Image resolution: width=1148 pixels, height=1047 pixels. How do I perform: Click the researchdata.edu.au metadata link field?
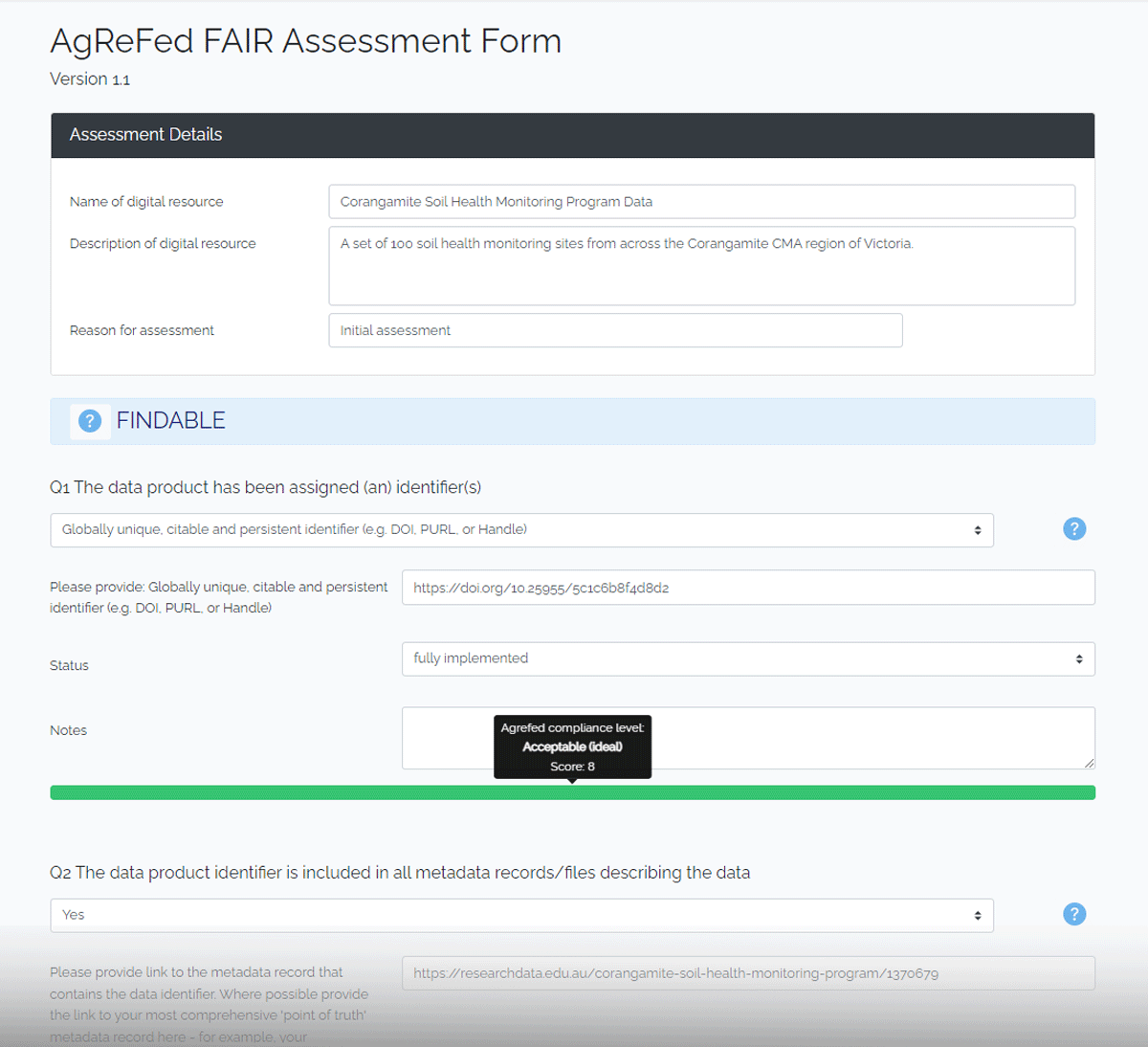point(748,973)
